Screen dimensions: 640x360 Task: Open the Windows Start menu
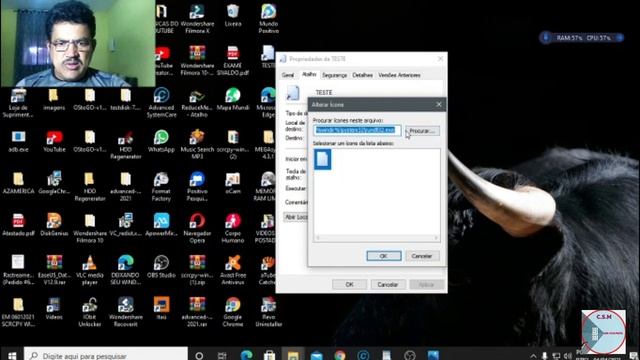(x=12, y=356)
